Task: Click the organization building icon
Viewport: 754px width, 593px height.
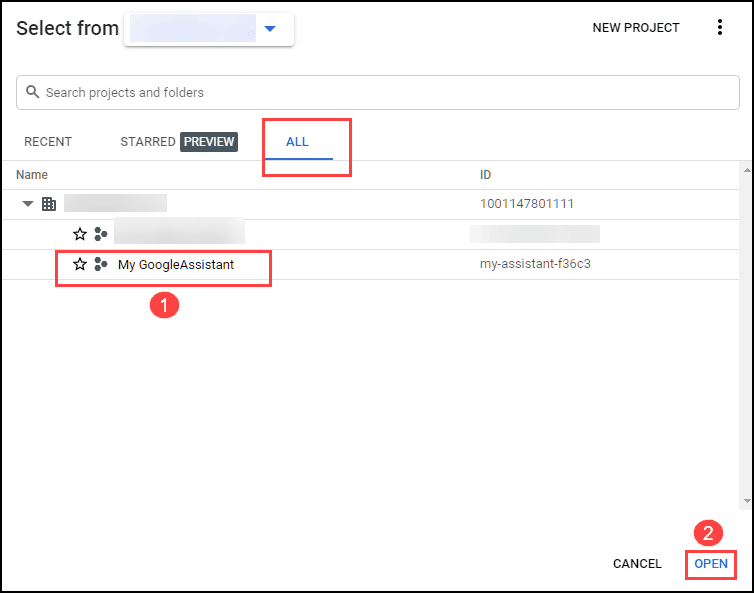Action: coord(49,204)
